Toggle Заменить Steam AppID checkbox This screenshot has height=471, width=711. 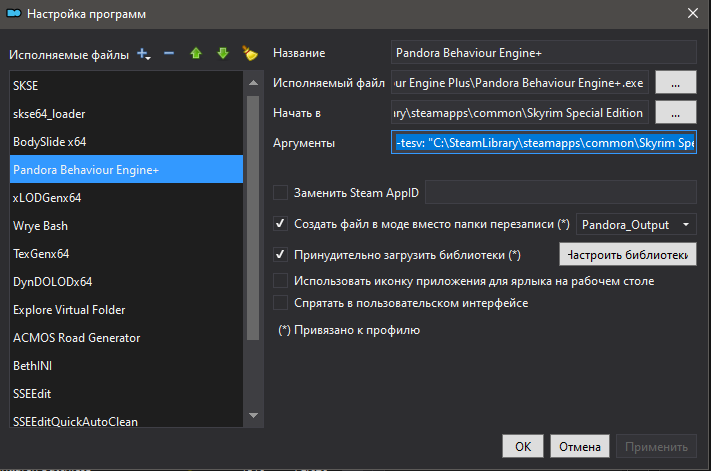(x=280, y=192)
